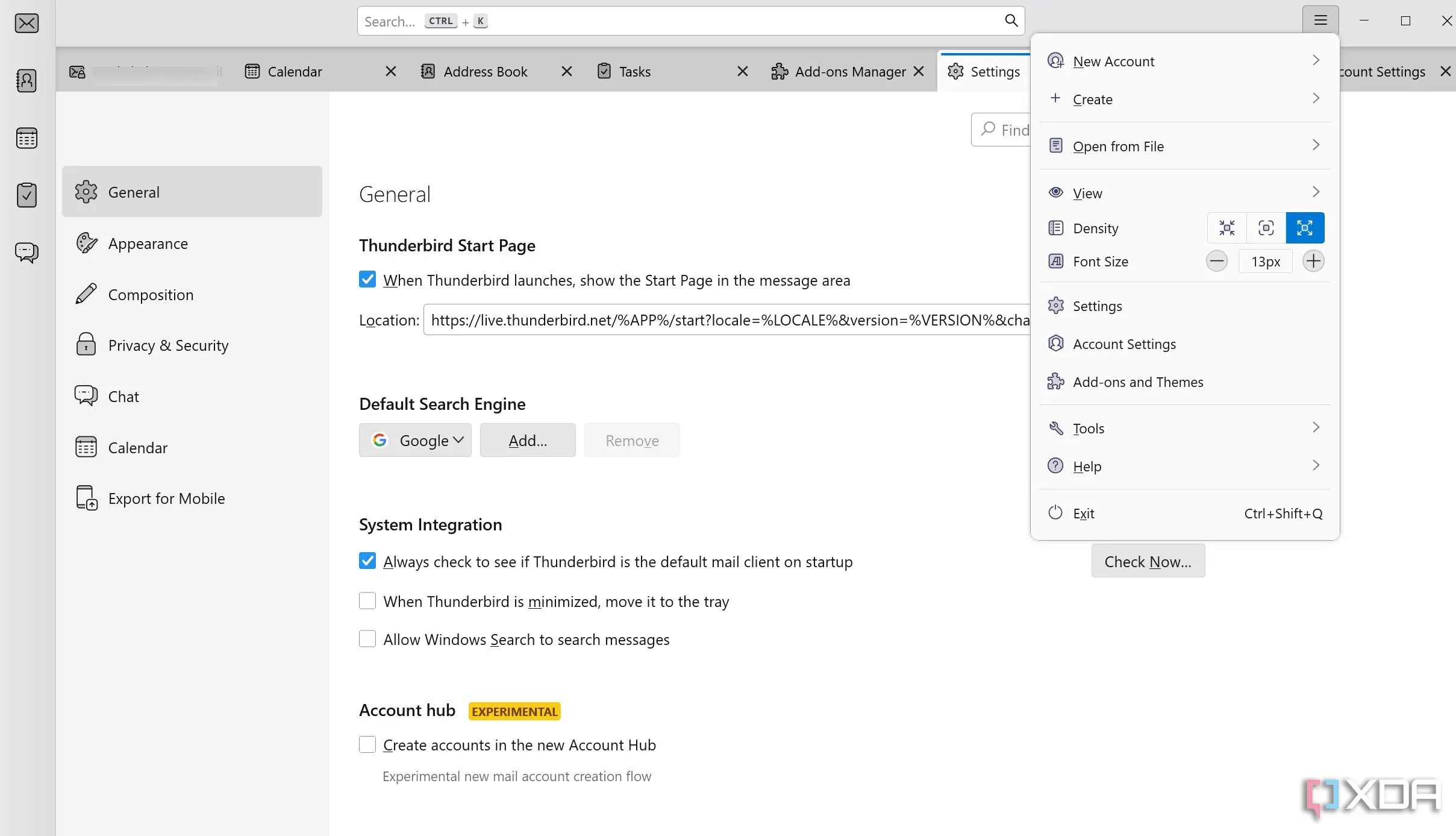Click Add search engine button
Screen dimensions: 1456x836
[527, 441]
